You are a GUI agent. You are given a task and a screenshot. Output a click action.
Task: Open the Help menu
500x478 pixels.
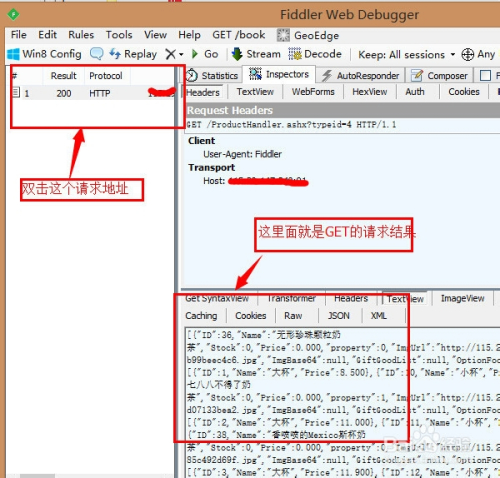point(189,35)
